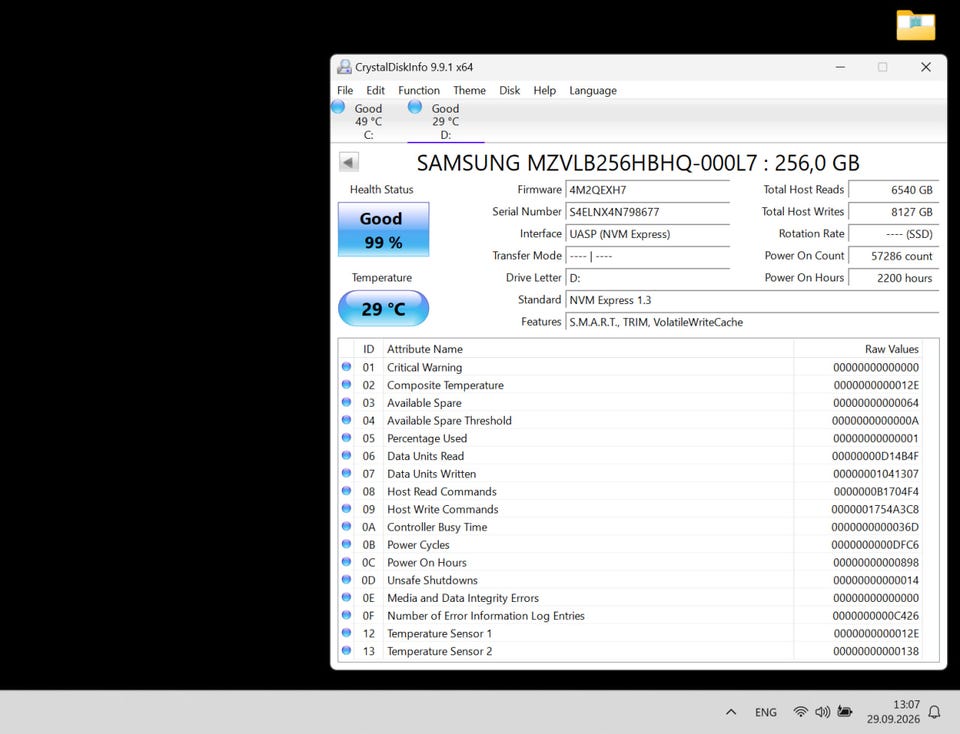
Task: Select Media and Data Integrity Errors row
Action: [631, 597]
